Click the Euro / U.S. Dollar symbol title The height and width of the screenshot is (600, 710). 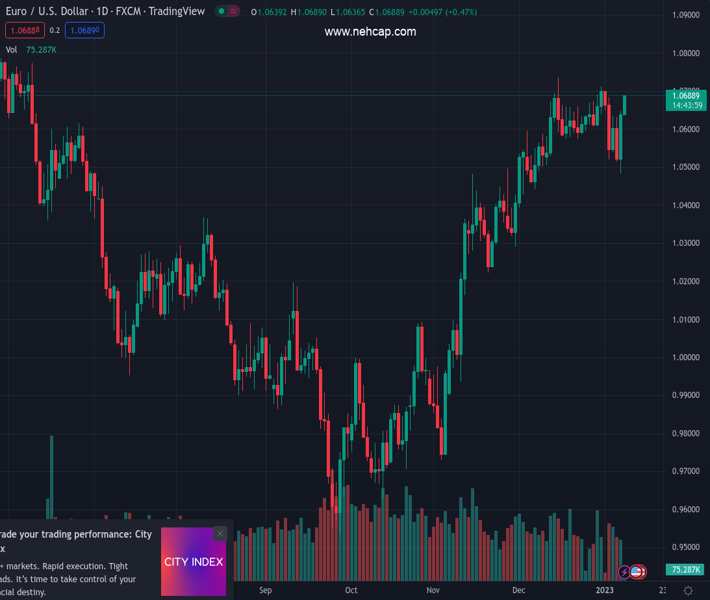coord(53,12)
